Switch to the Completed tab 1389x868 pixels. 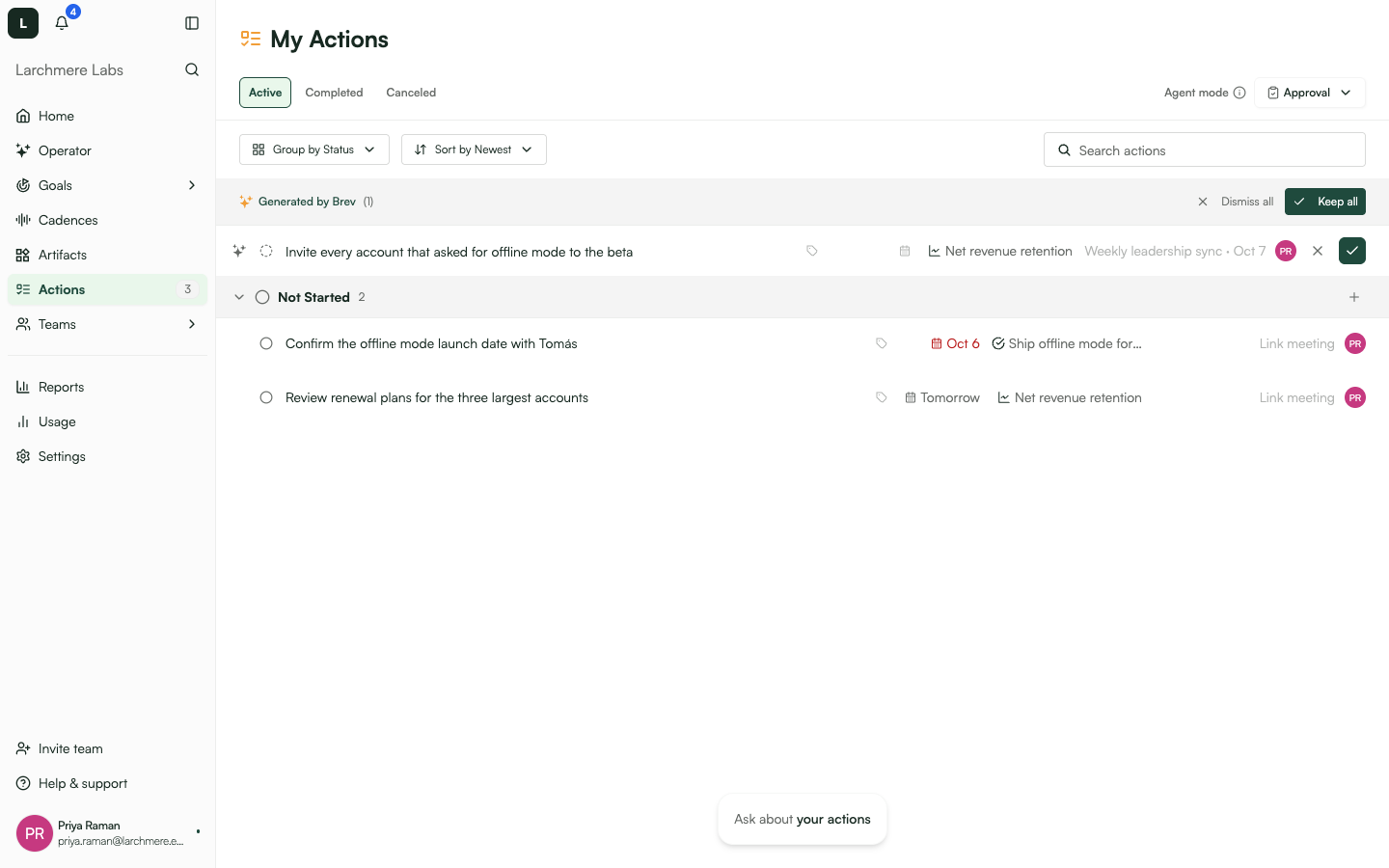334,93
